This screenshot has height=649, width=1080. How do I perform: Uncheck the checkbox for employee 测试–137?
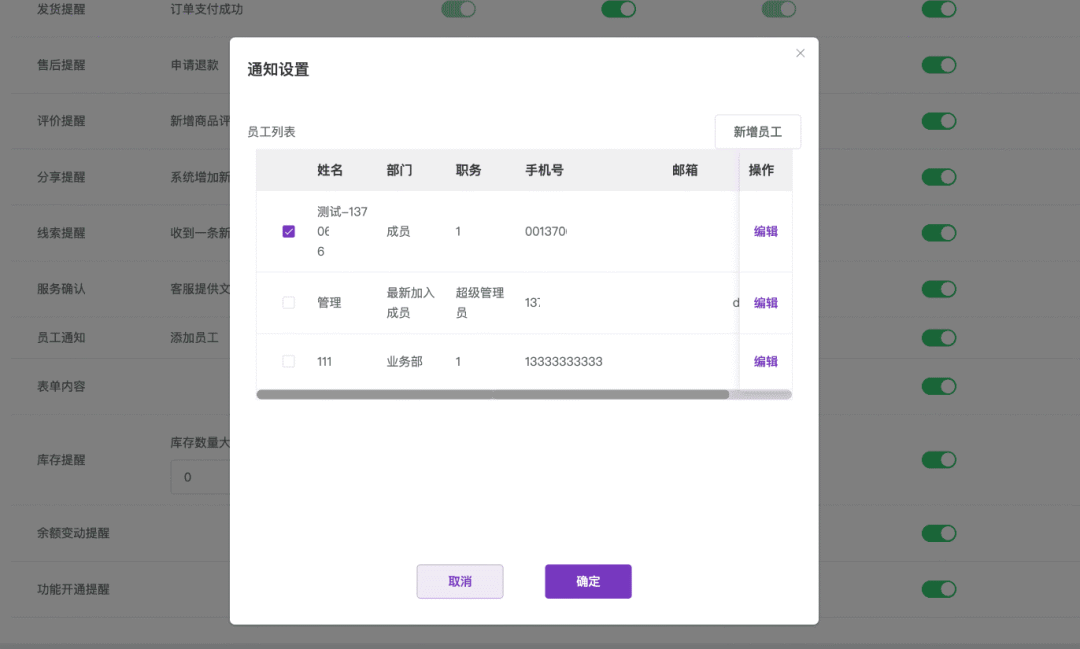pos(289,231)
